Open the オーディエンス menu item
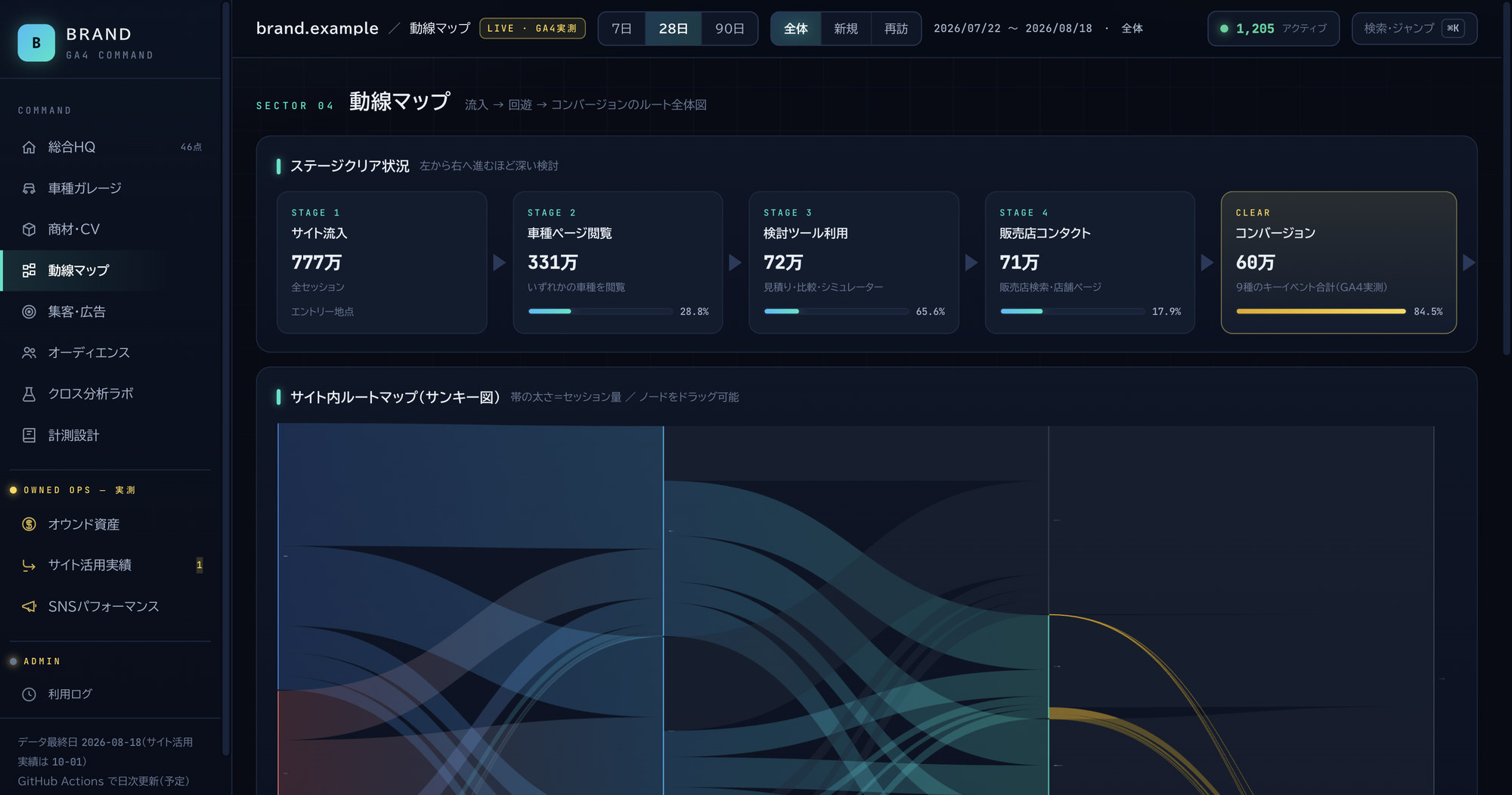 tap(110, 352)
